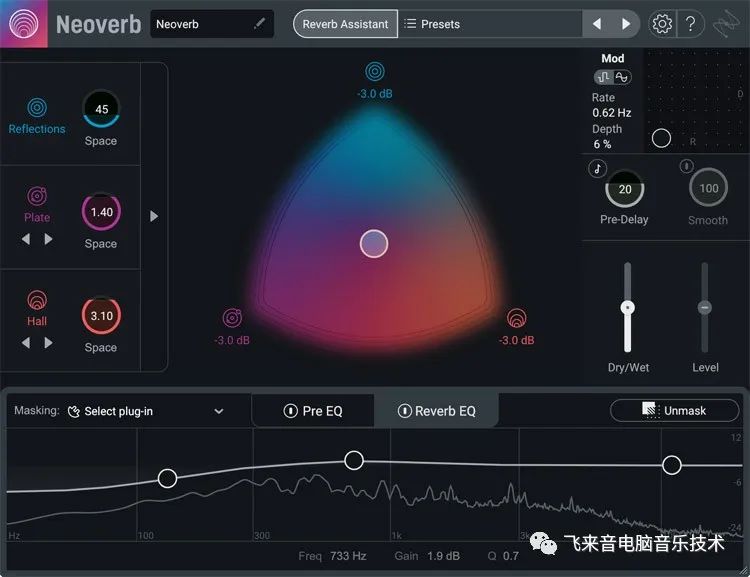This screenshot has height=577, width=750.
Task: Click the Hall Space knob 3.10
Action: click(x=101, y=316)
